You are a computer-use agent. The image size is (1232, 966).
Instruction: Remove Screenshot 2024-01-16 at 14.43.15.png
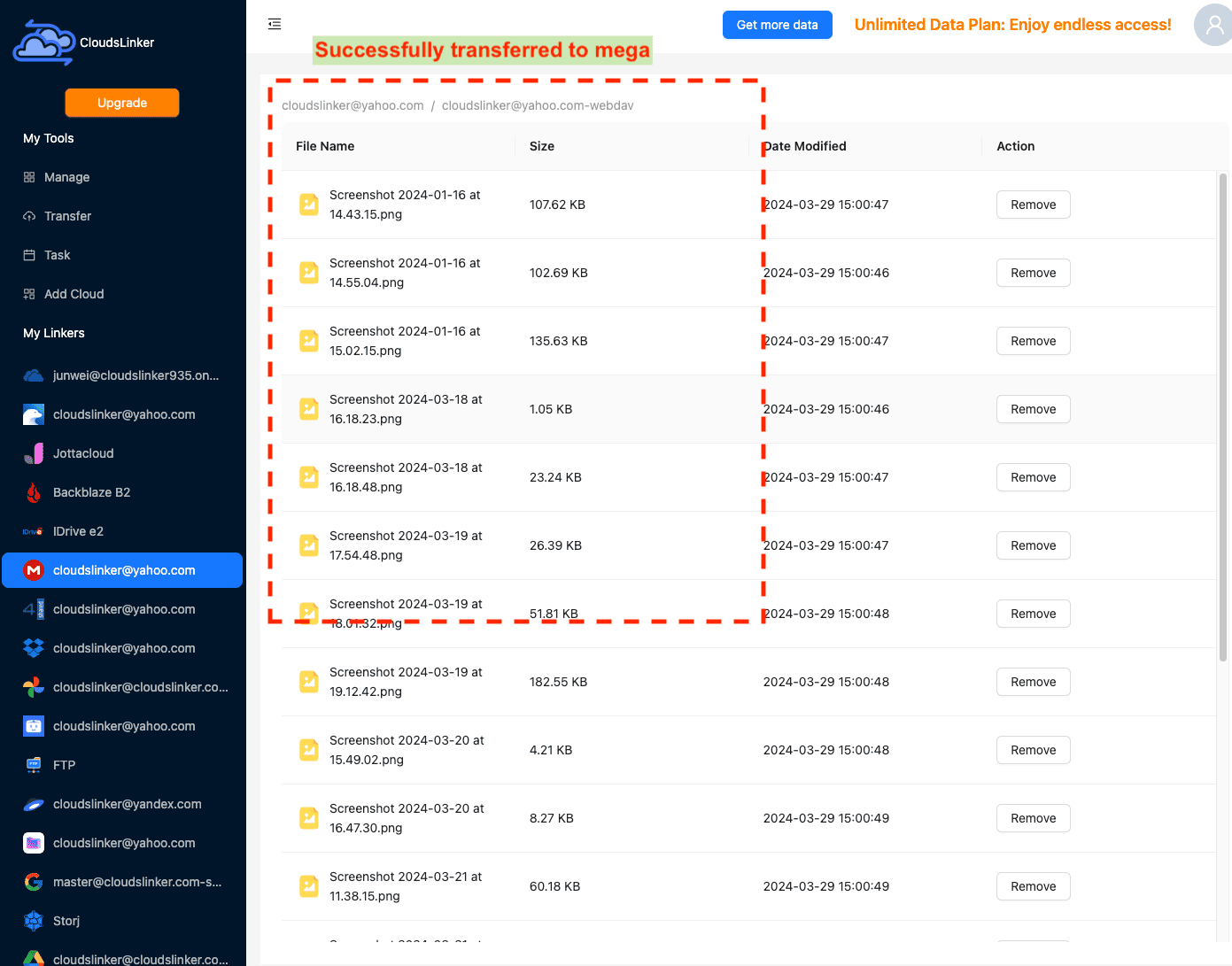click(1034, 205)
